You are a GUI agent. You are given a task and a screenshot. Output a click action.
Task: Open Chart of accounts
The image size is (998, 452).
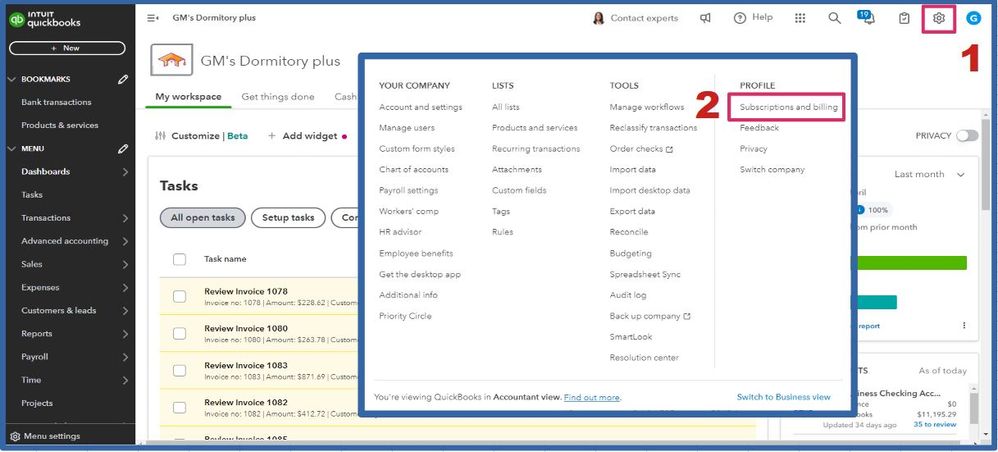(x=414, y=169)
